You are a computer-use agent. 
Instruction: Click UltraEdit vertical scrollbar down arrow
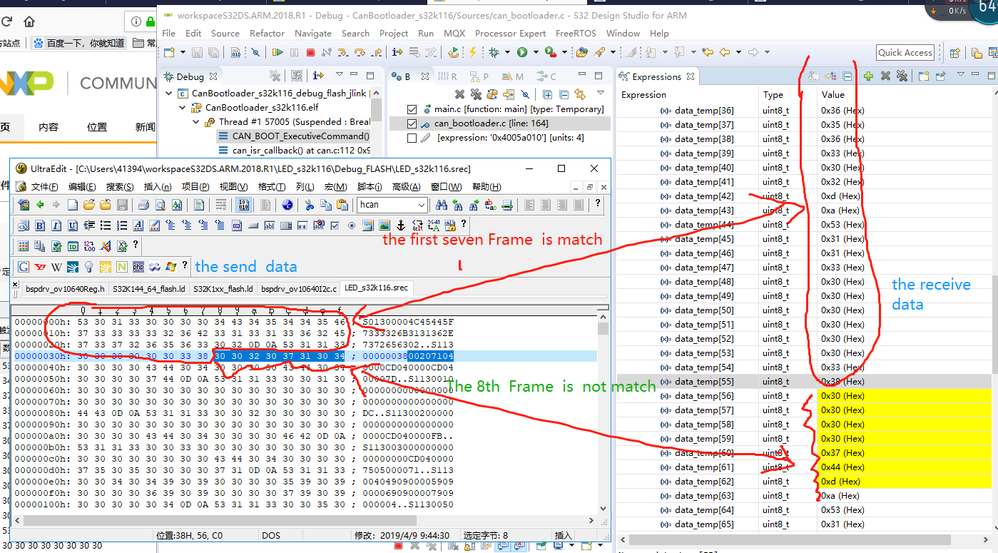603,508
